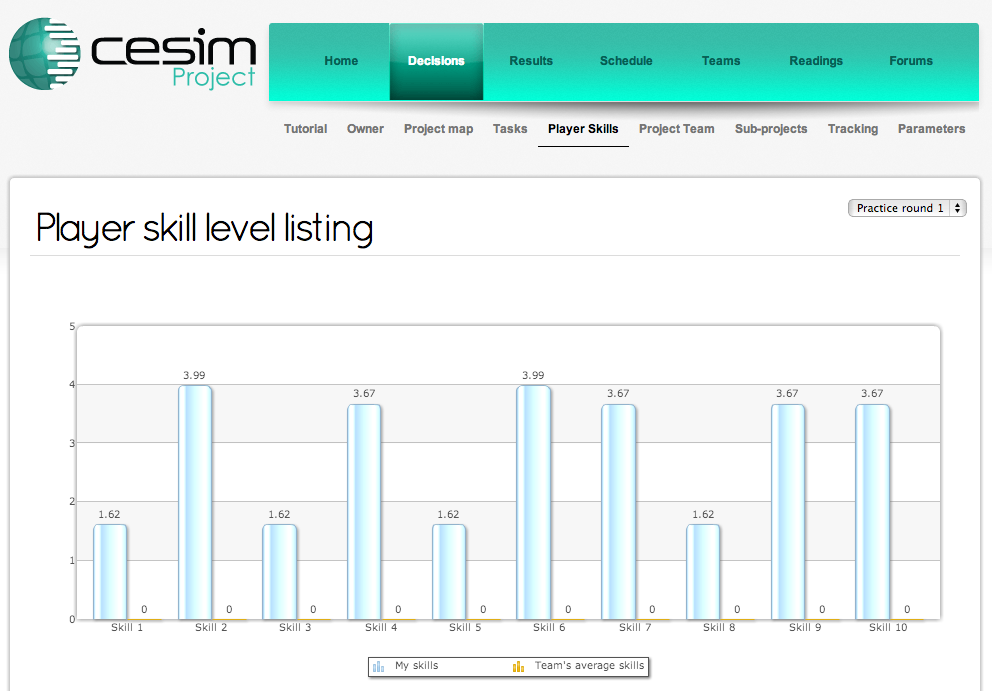The image size is (992, 691).
Task: Click the Tracking link
Action: [852, 129]
